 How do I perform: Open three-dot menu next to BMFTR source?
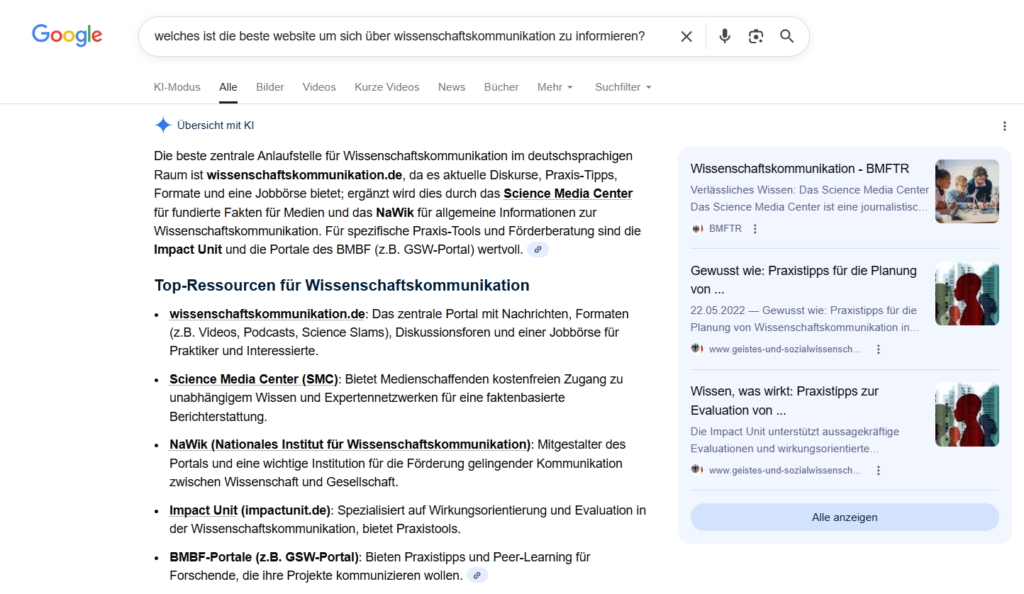click(x=755, y=229)
